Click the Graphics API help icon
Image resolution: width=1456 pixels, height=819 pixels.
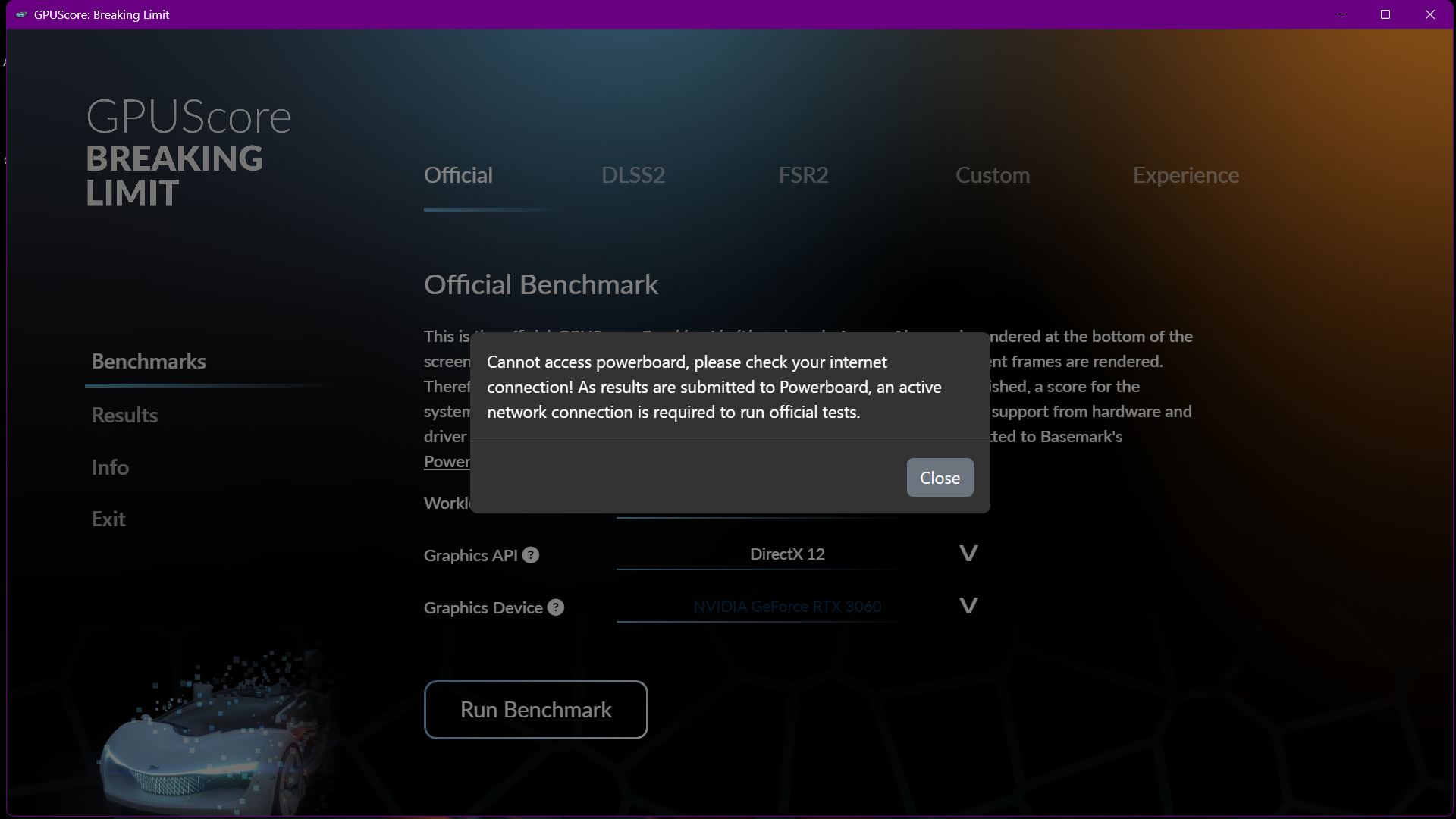pos(530,555)
